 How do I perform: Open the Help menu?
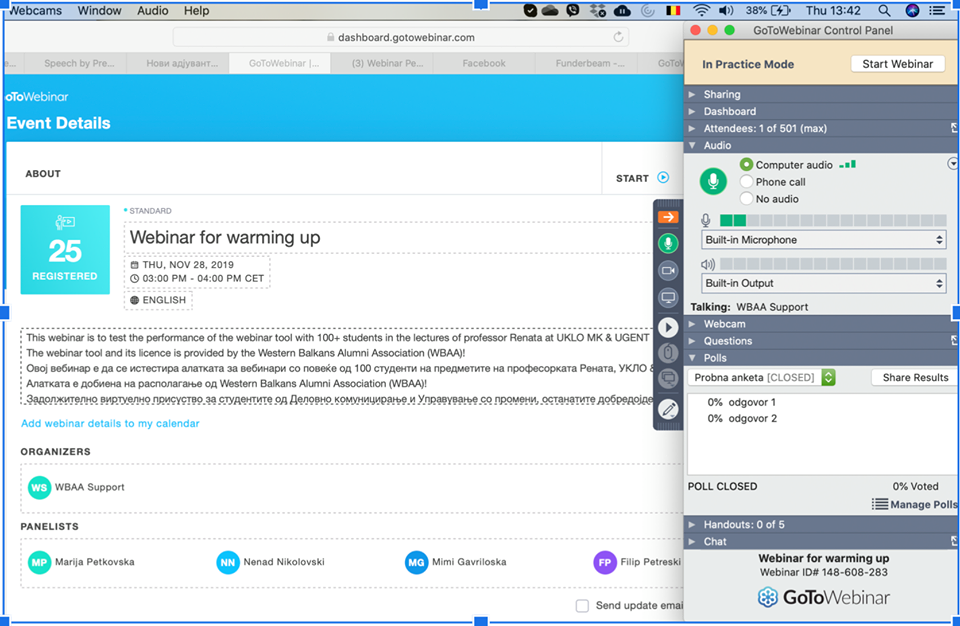tap(197, 10)
